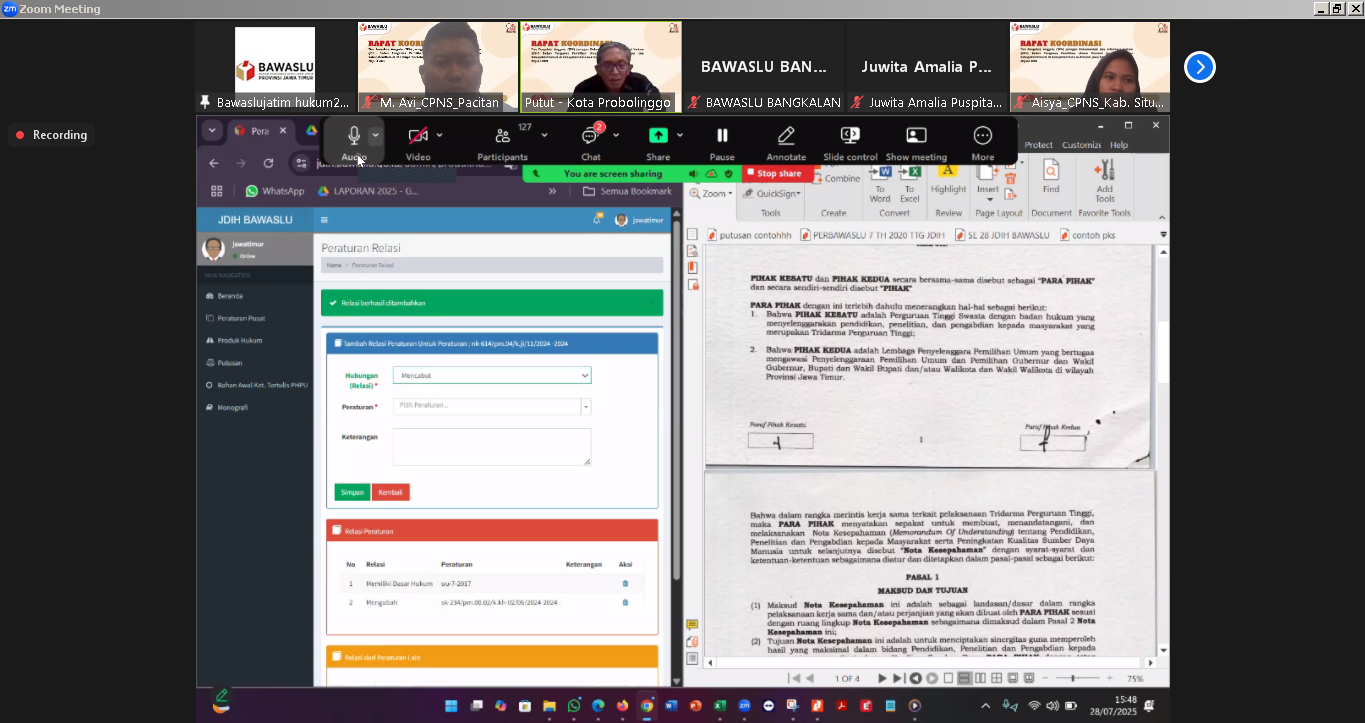1365x723 pixels.
Task: Click the green Simpan button
Action: (352, 492)
